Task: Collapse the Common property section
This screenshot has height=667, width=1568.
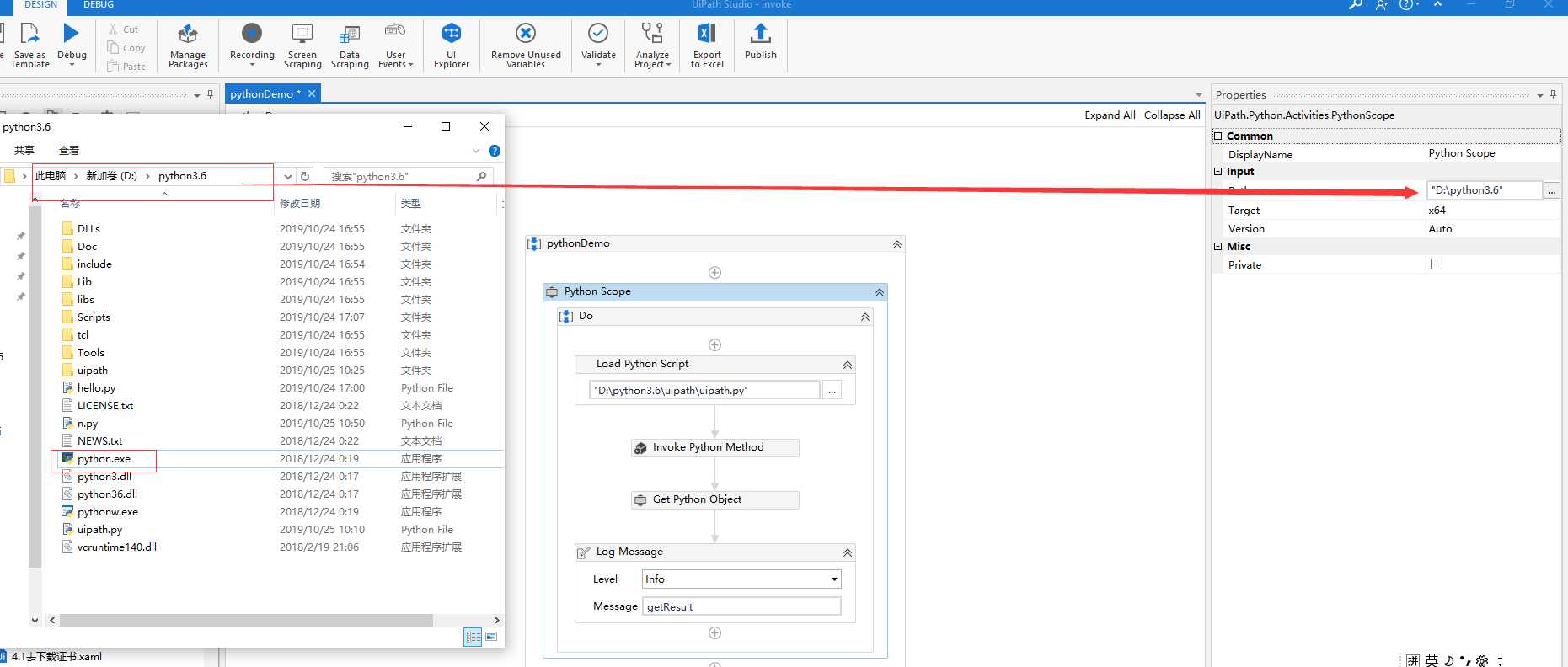Action: pyautogui.click(x=1217, y=136)
